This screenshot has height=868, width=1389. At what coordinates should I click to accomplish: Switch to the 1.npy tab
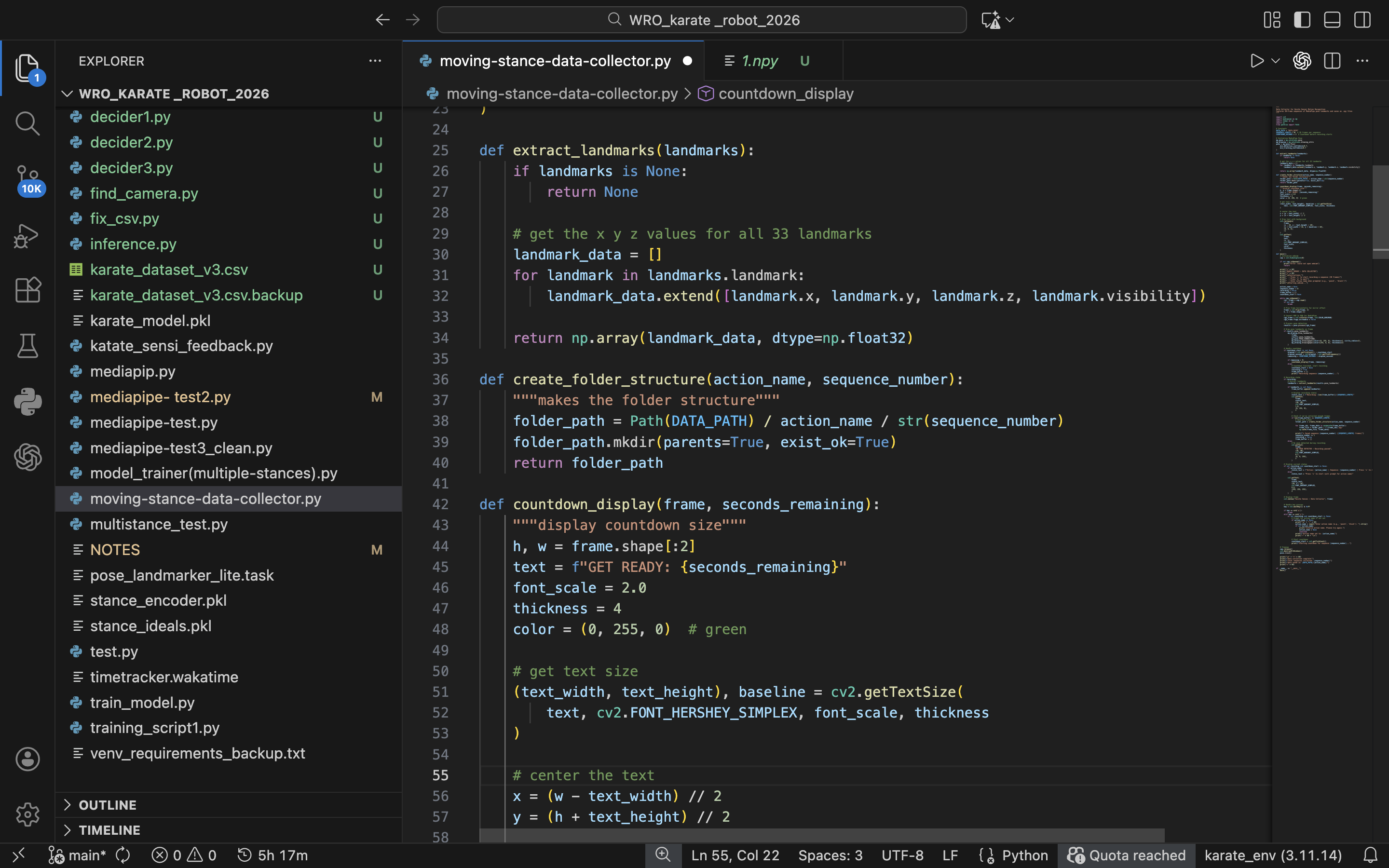click(759, 61)
